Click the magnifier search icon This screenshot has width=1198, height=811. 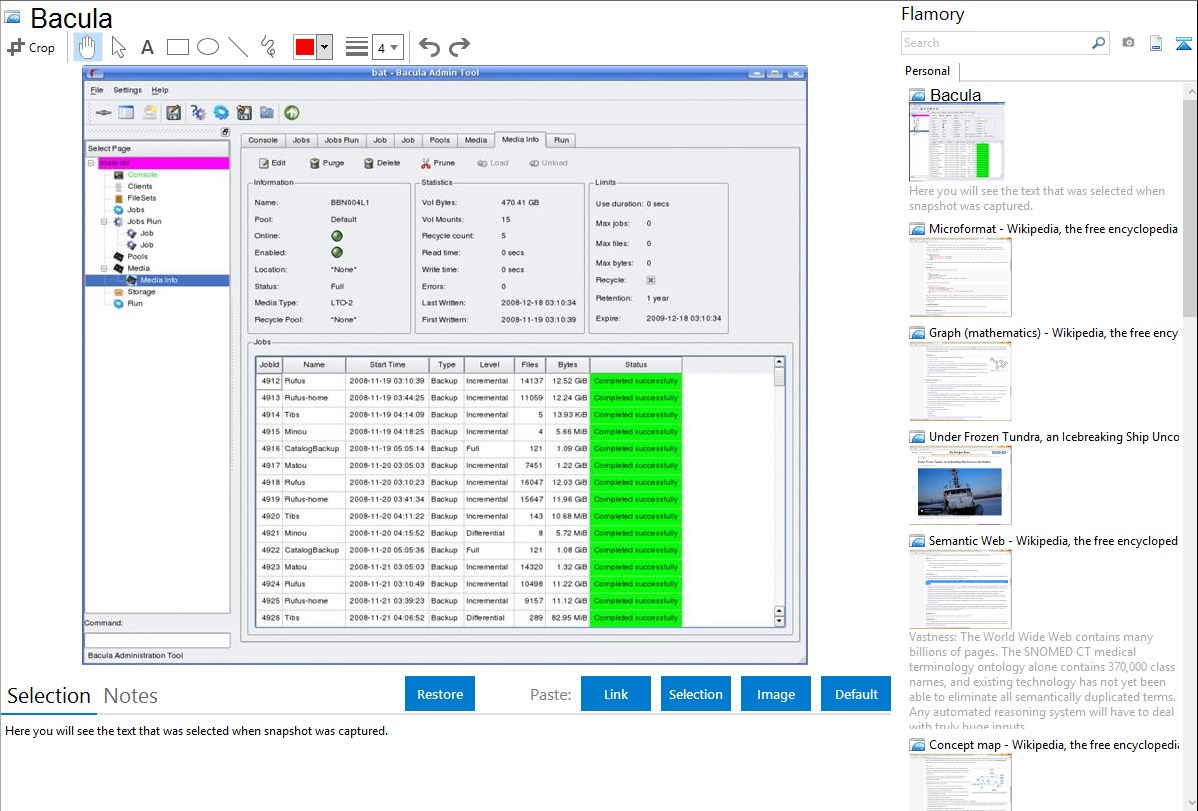click(x=1099, y=43)
